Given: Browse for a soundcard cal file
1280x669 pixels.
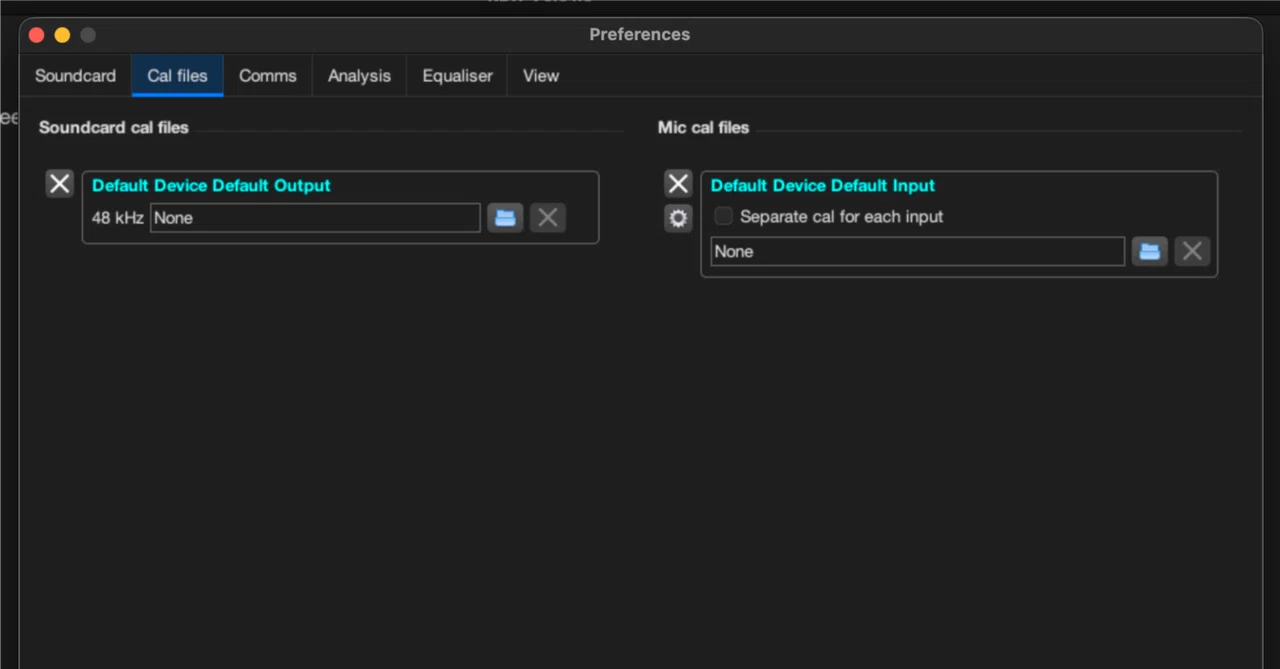Looking at the screenshot, I should 506,218.
